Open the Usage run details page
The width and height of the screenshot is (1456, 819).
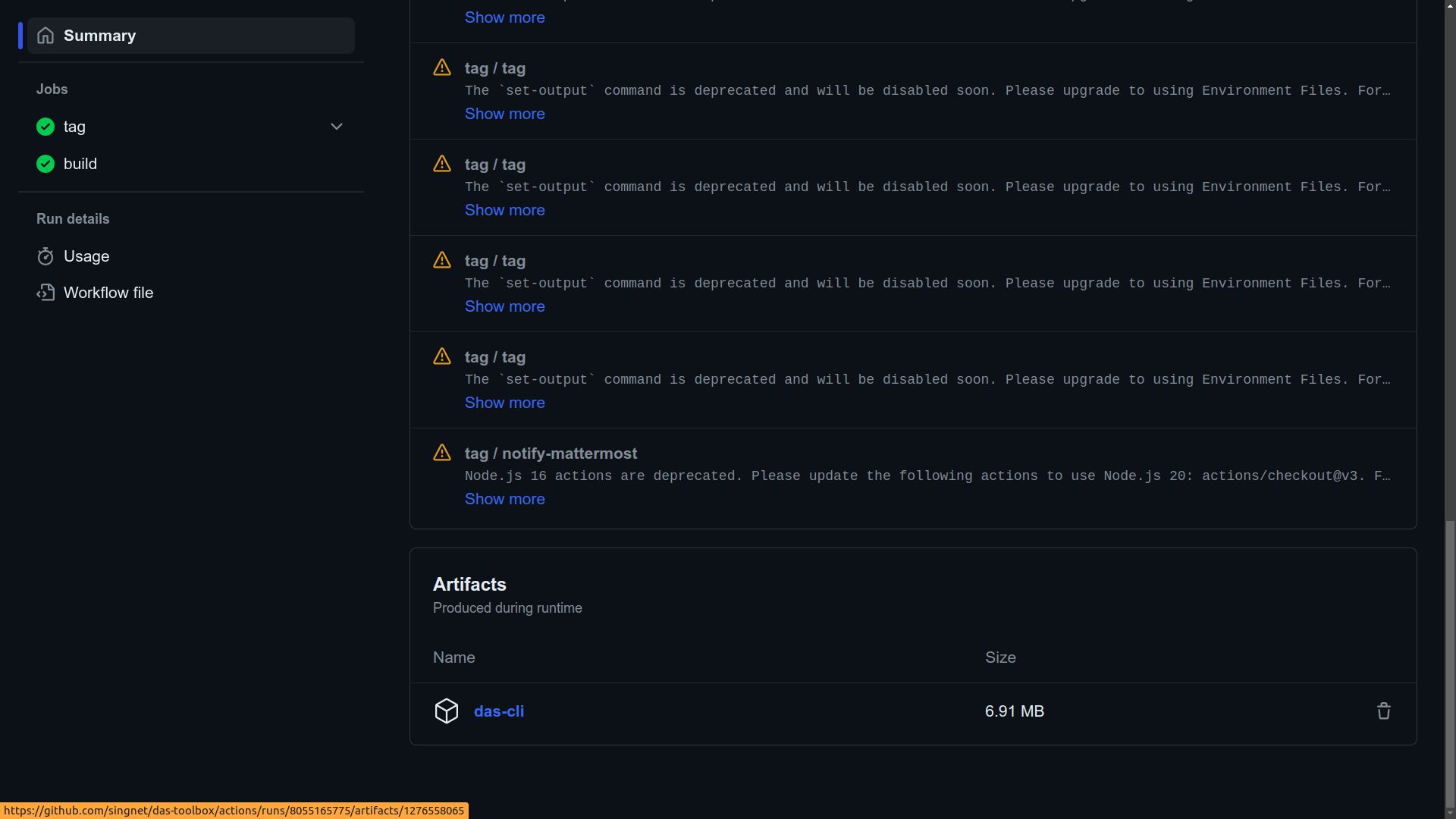(x=86, y=256)
